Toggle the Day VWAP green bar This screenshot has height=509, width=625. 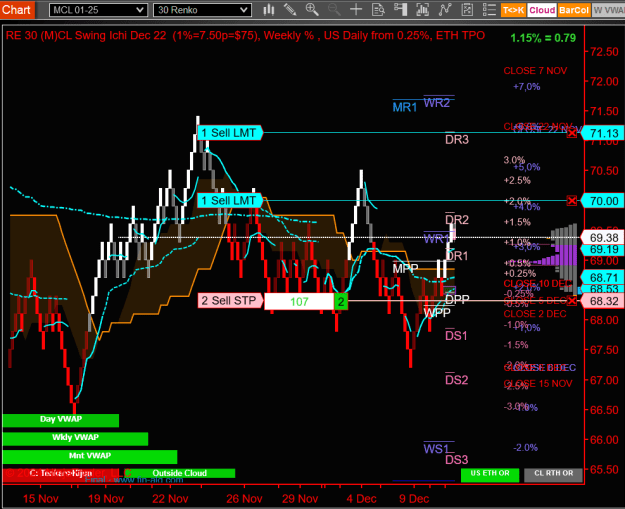point(61,420)
